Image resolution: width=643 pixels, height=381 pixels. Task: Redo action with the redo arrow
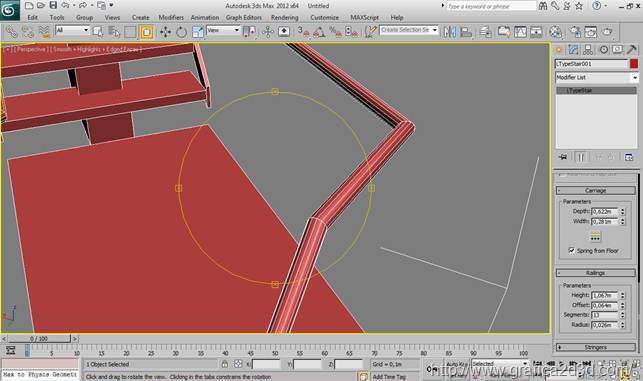[x=83, y=5]
